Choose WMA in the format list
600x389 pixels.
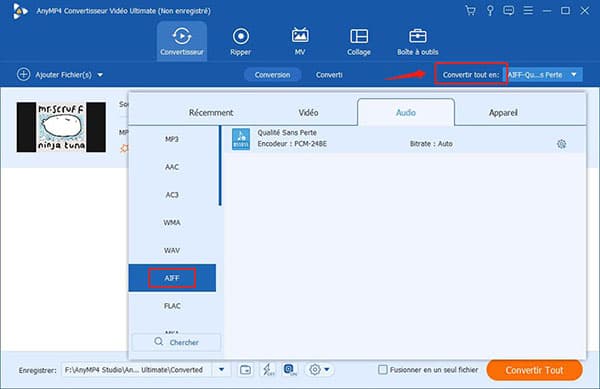172,223
